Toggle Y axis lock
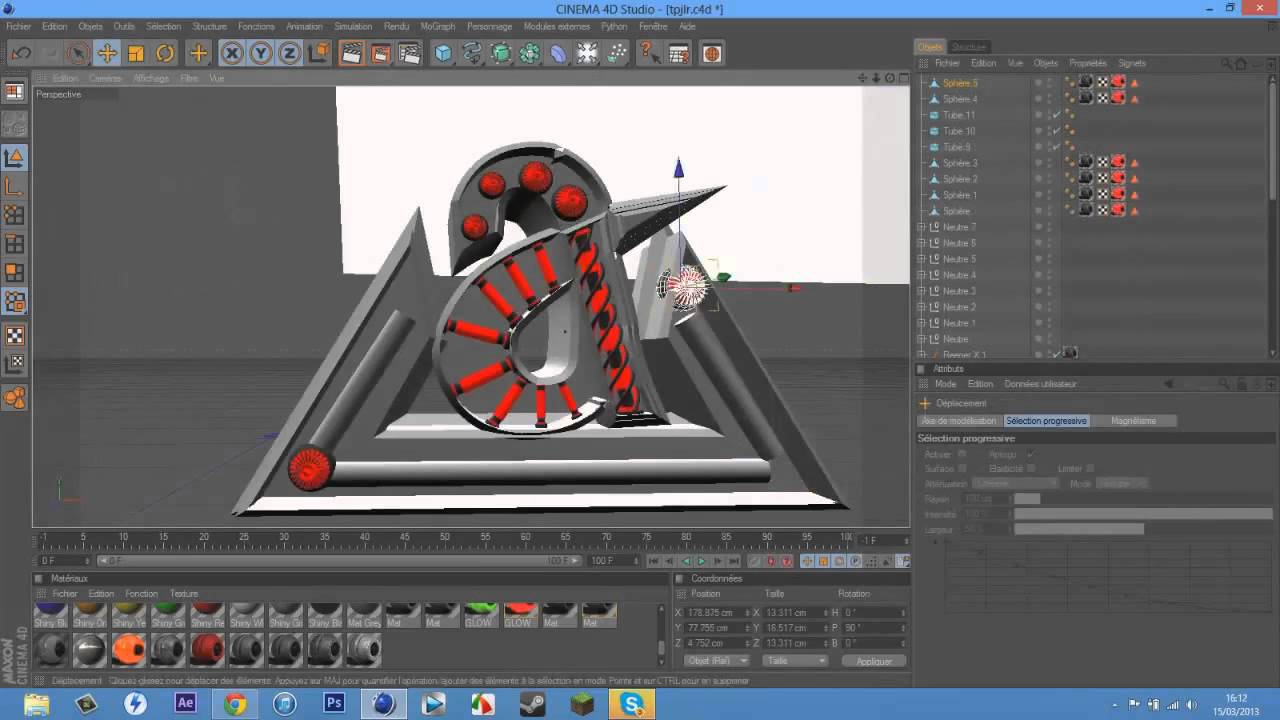This screenshot has height=720, width=1280. [261, 53]
